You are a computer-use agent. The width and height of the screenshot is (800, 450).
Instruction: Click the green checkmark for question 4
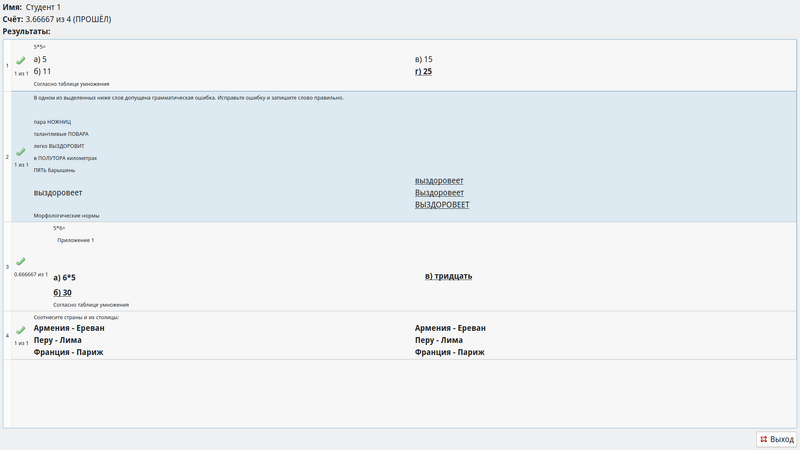pos(21,330)
